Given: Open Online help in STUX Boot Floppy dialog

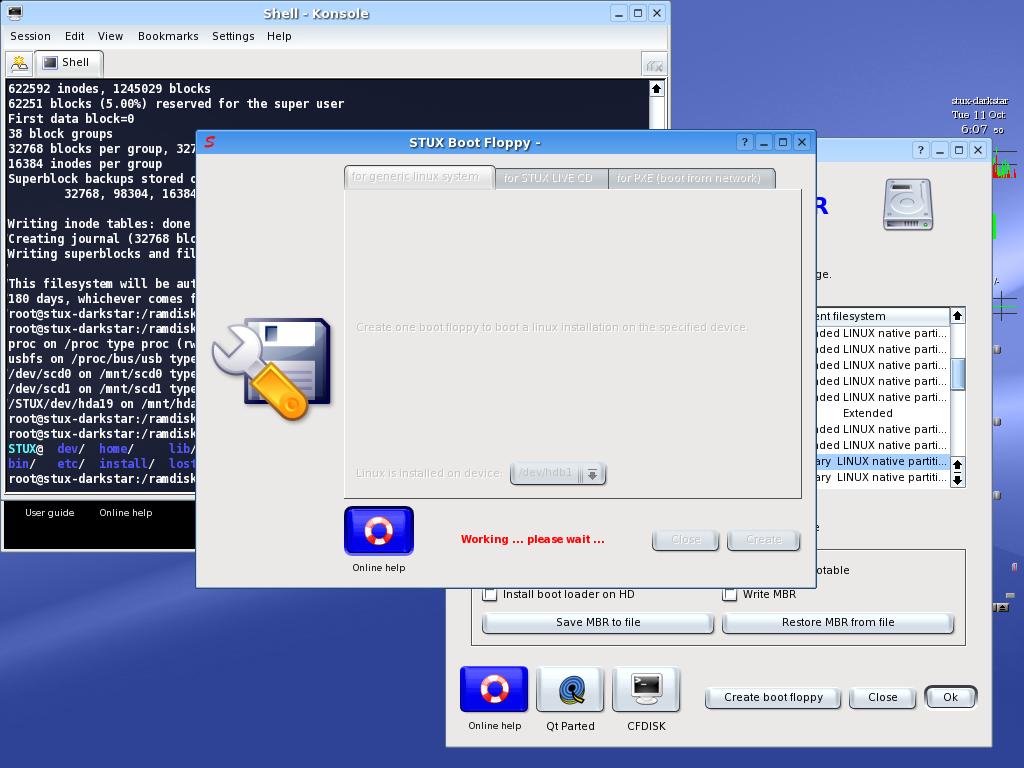Looking at the screenshot, I should (379, 531).
